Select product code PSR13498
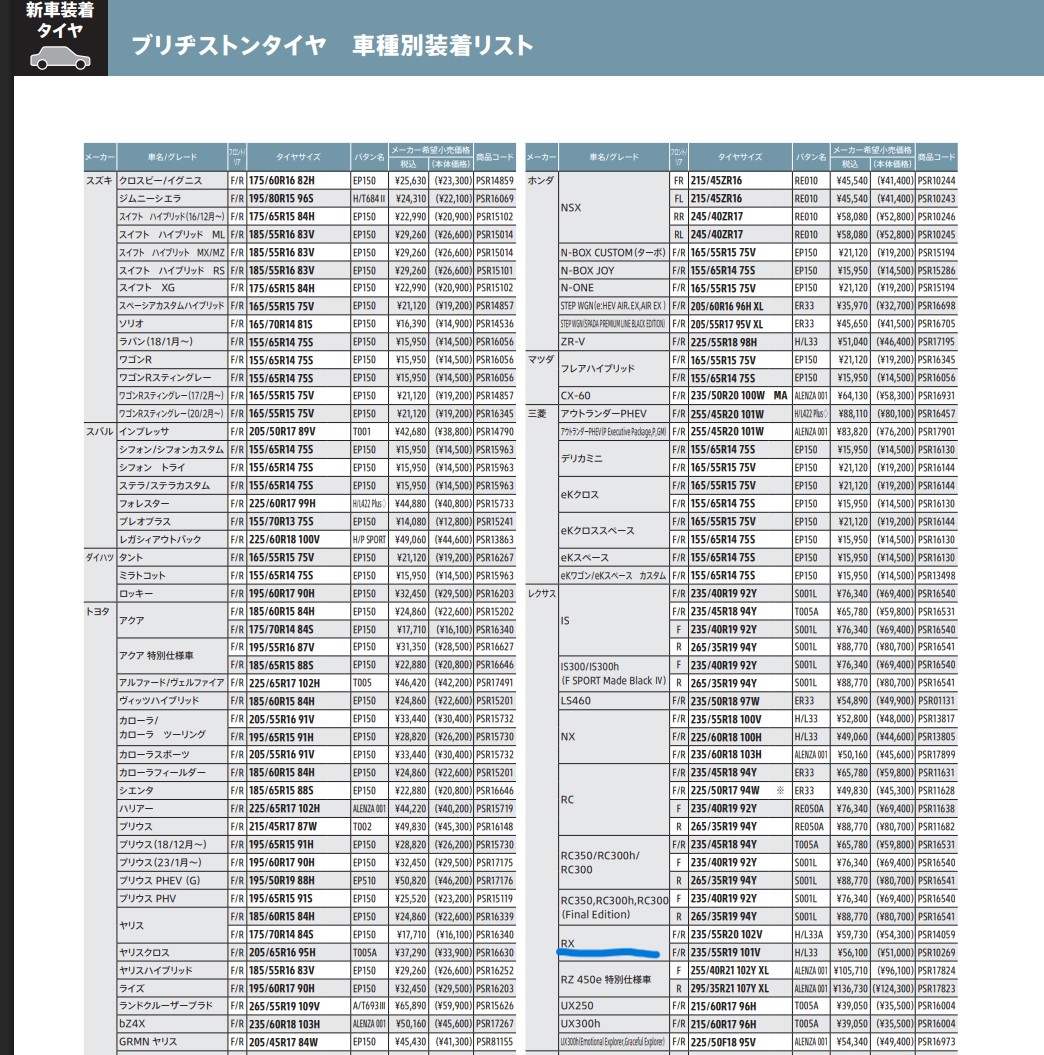The image size is (1044, 1055). tap(936, 575)
